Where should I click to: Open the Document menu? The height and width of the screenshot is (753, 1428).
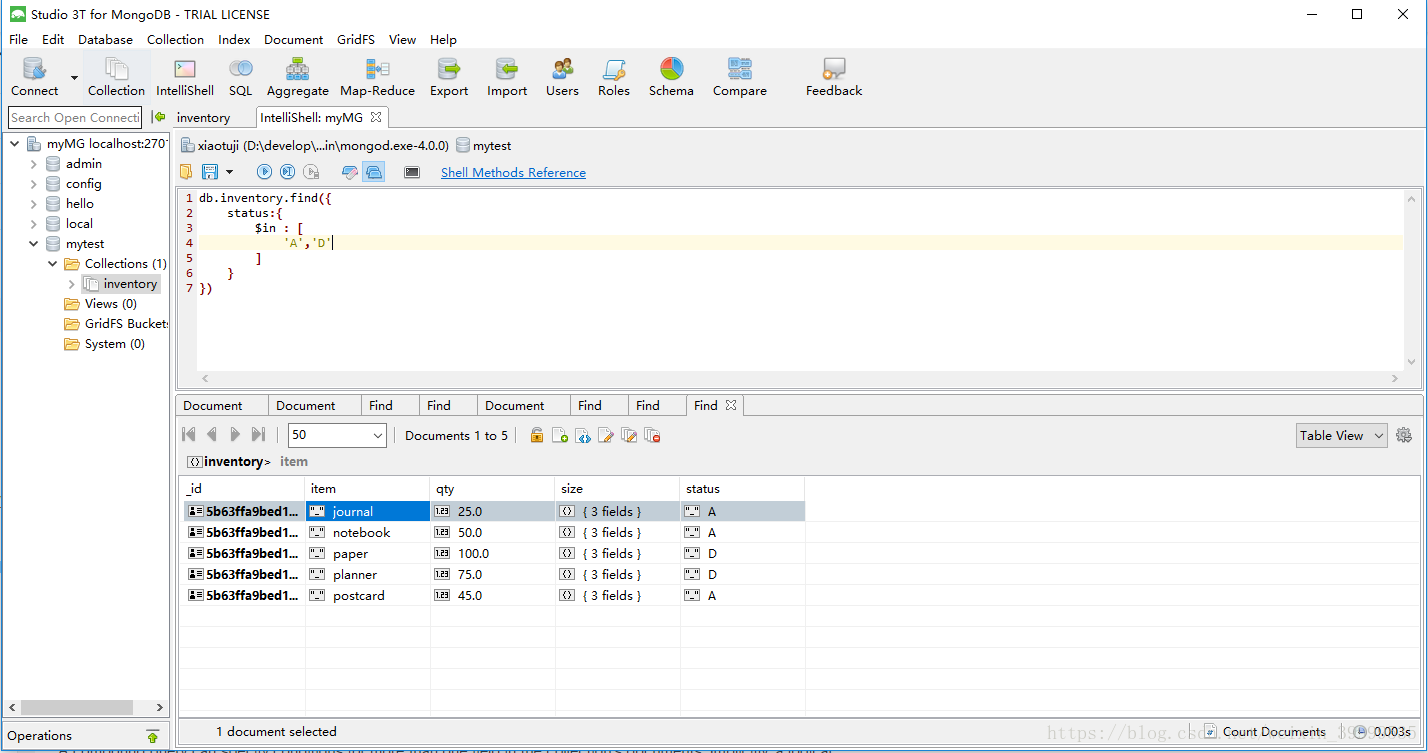coord(293,40)
